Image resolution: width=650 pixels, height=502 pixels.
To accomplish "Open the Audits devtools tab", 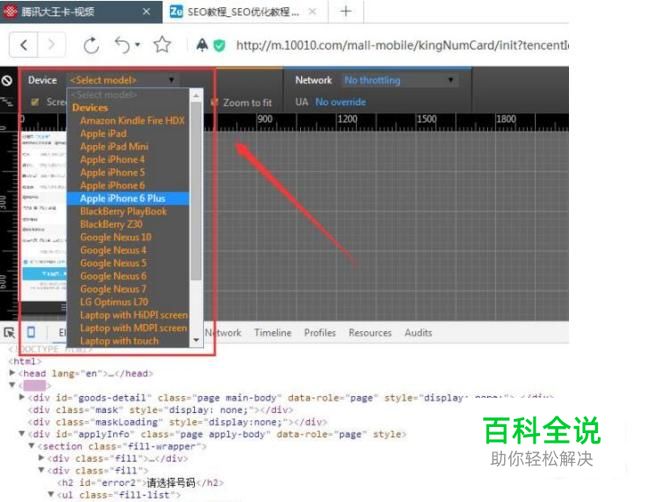I will 418,332.
